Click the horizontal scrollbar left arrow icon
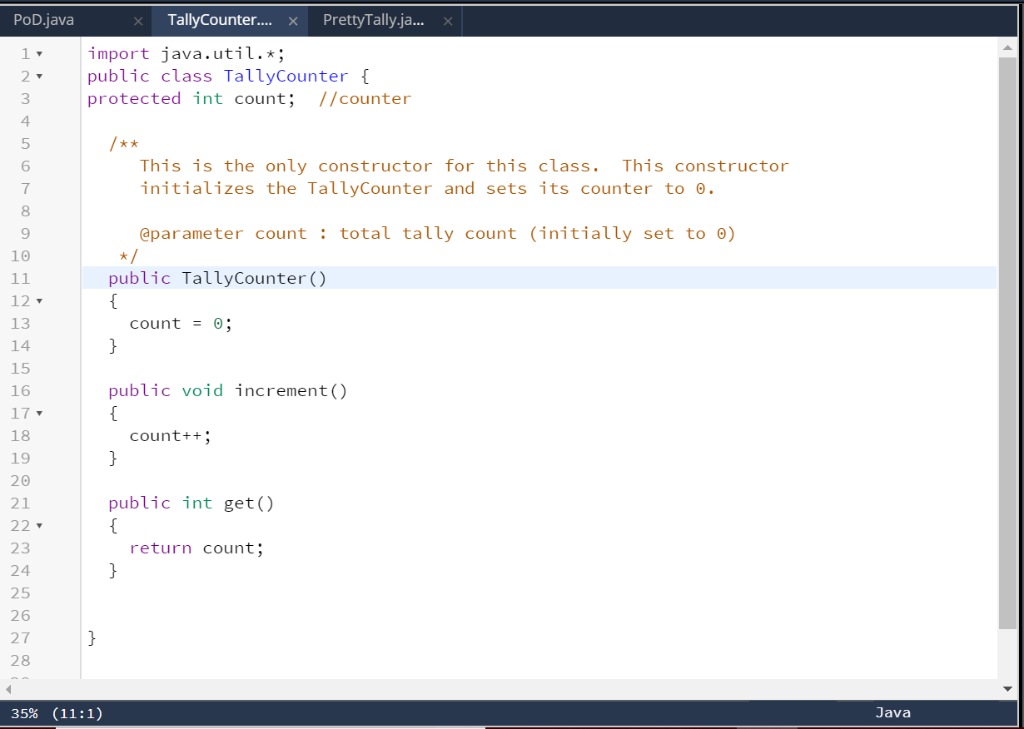Screen dimensions: 1024x729 [7, 688]
